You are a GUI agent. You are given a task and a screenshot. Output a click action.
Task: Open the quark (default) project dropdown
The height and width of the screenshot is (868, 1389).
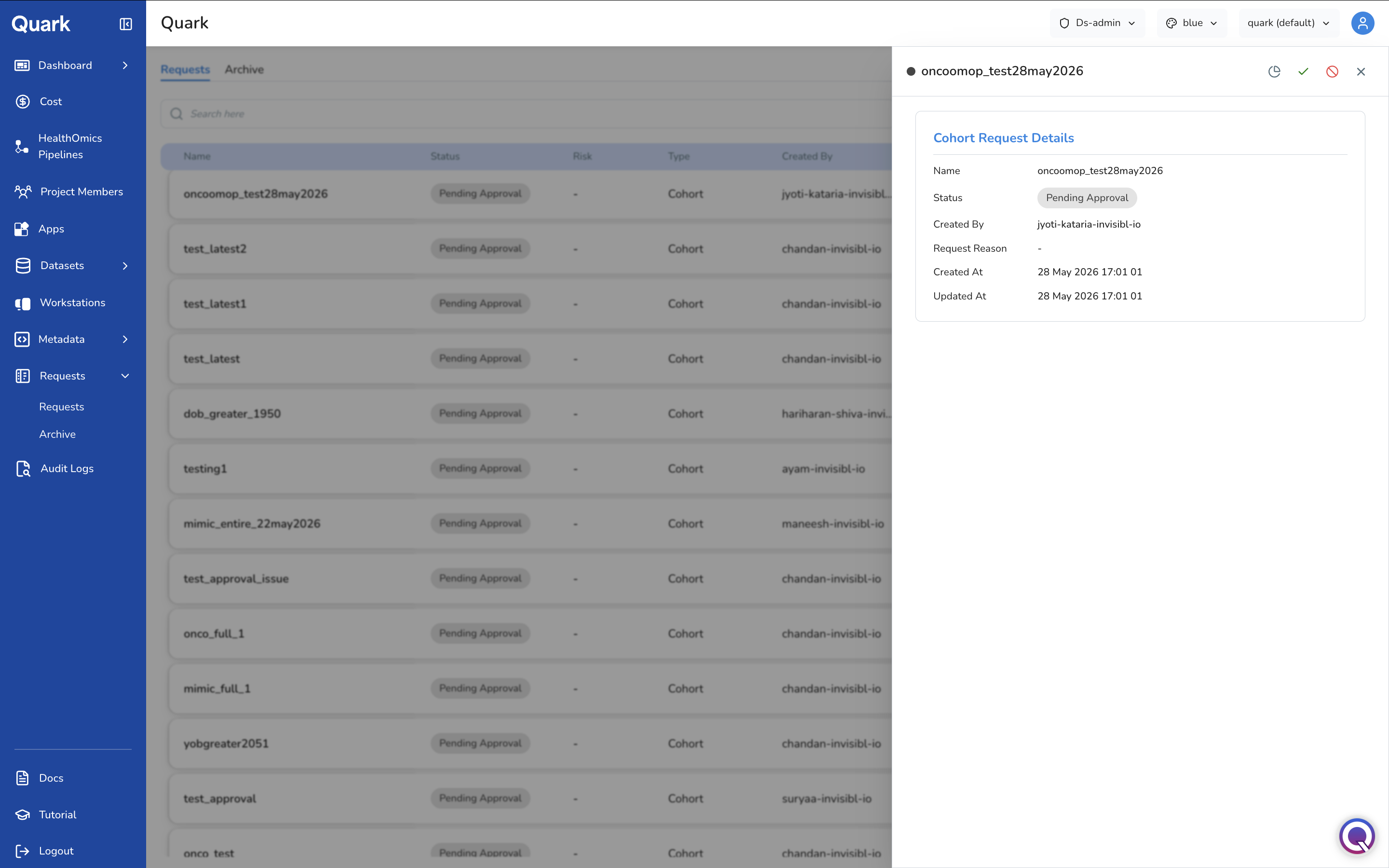pyautogui.click(x=1289, y=23)
